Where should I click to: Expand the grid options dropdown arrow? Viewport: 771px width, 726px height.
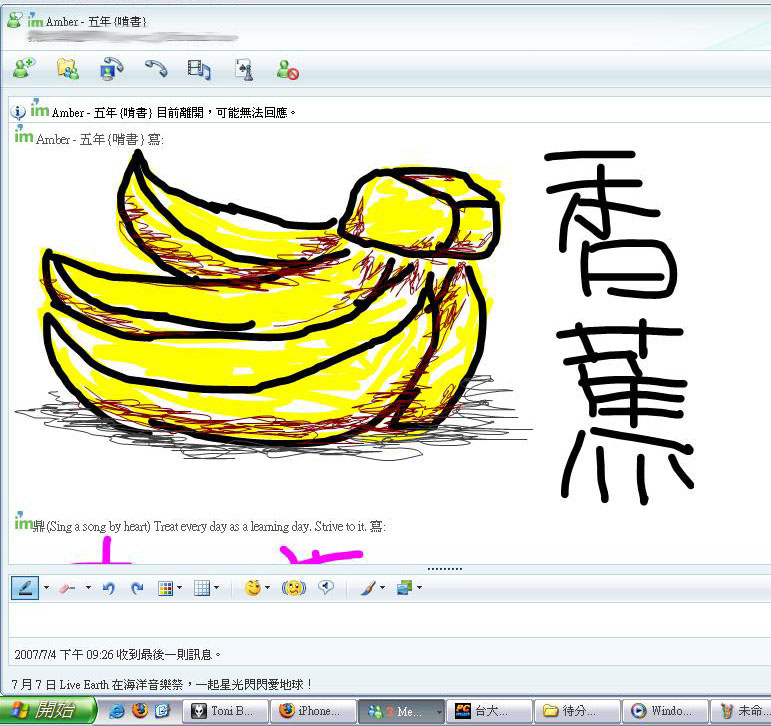(x=216, y=587)
